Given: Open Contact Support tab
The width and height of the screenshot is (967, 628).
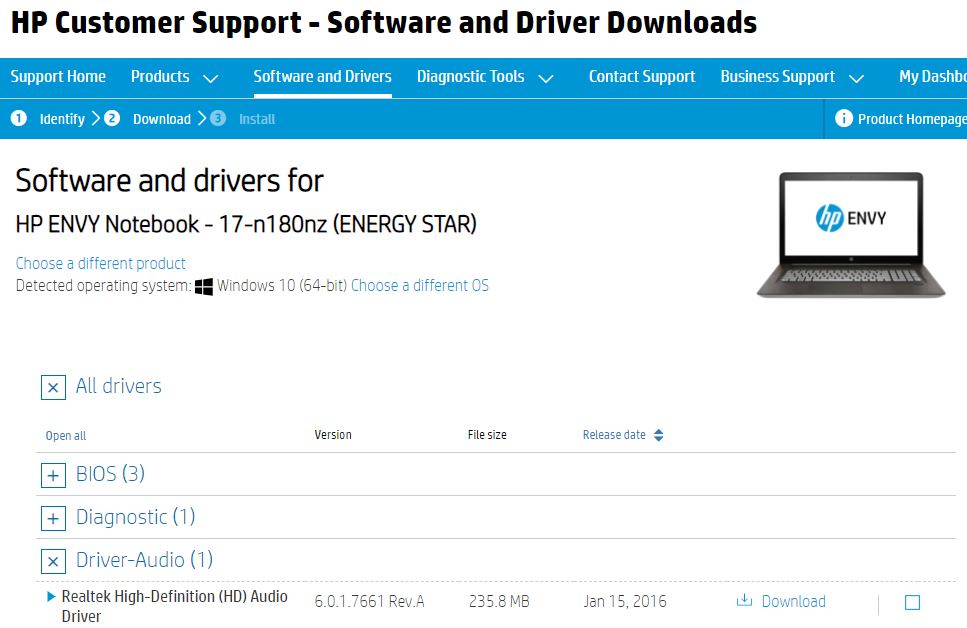Looking at the screenshot, I should click(642, 76).
